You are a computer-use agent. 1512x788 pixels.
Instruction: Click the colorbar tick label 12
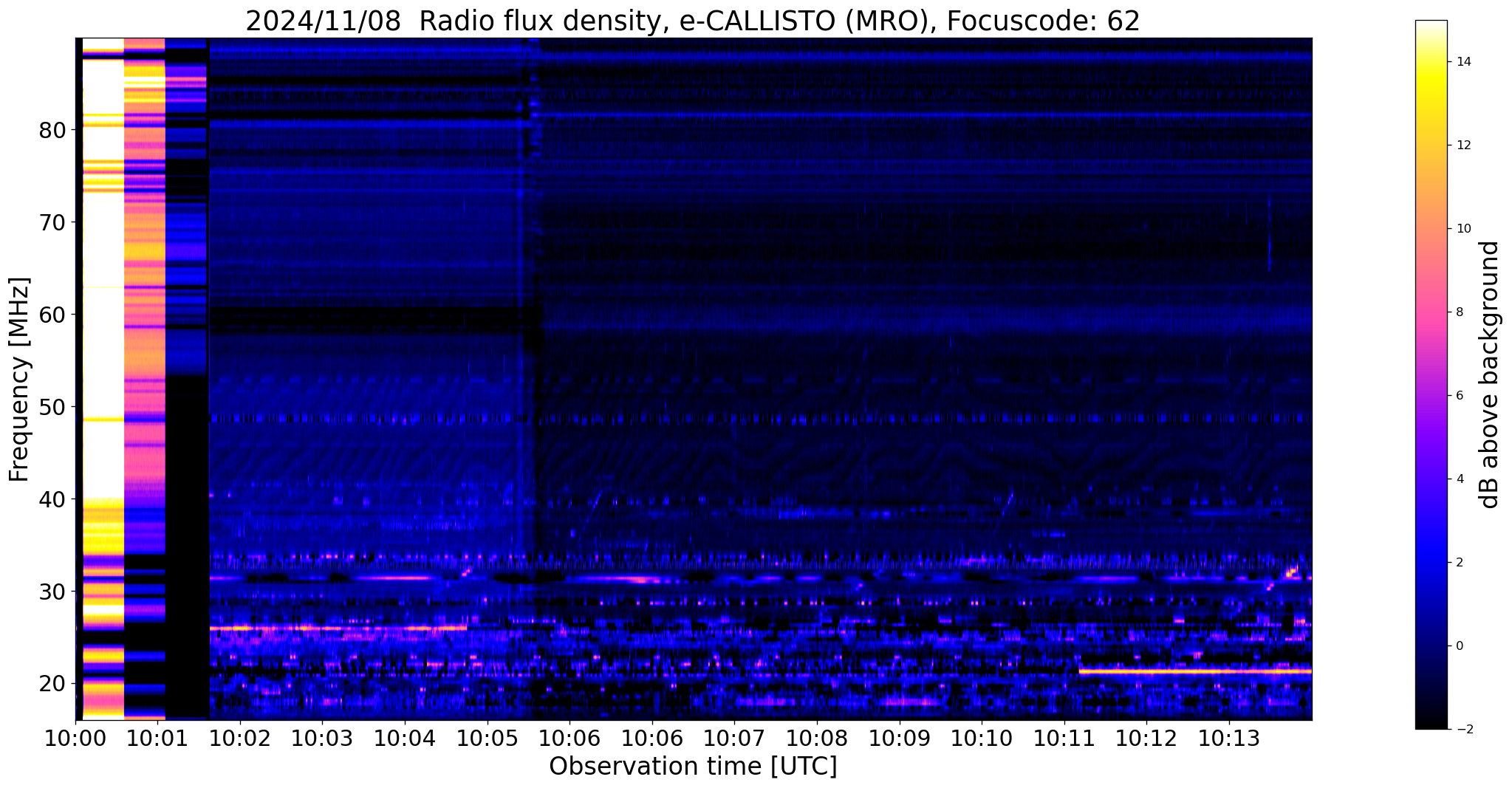(1463, 145)
